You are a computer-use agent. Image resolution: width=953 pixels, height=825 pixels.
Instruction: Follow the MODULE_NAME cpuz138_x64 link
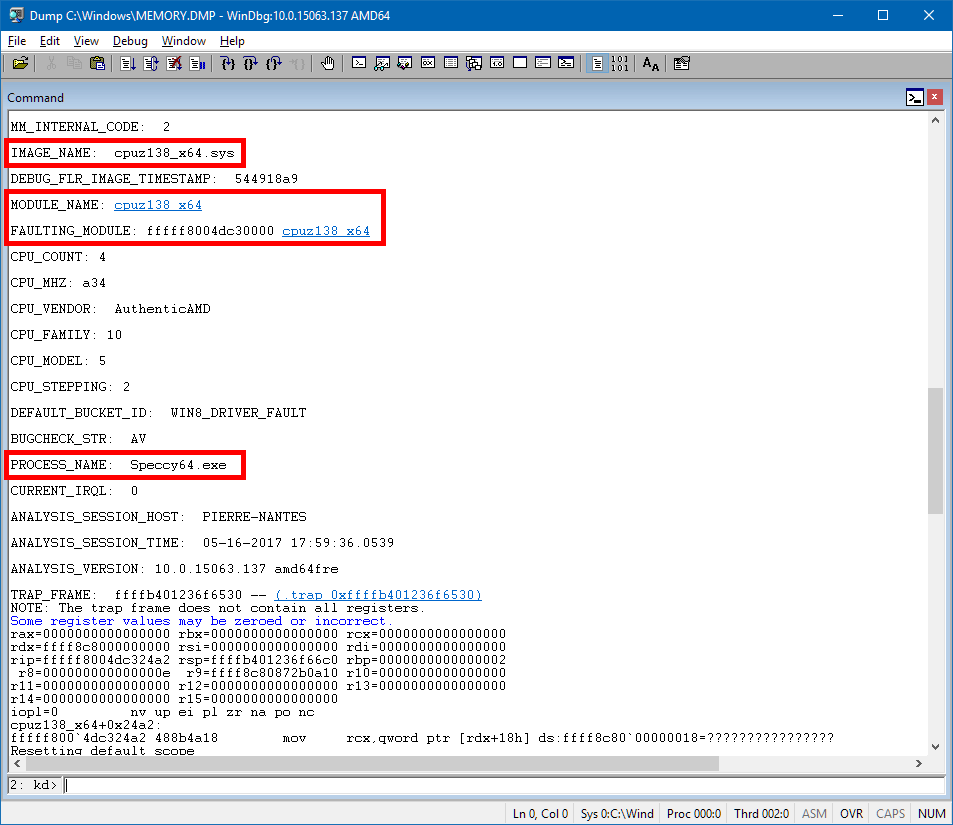[158, 205]
